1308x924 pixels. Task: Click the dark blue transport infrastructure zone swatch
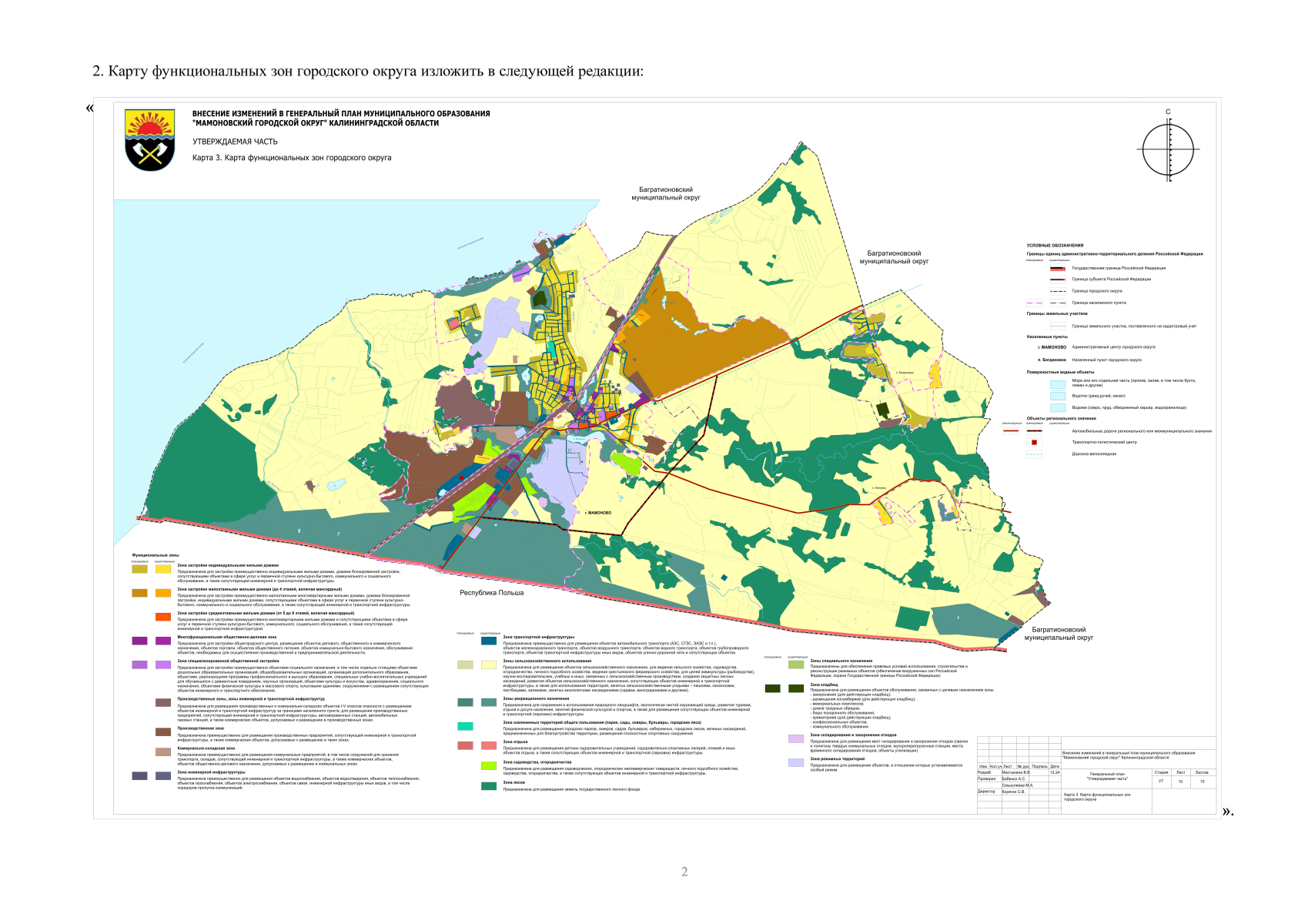488,640
